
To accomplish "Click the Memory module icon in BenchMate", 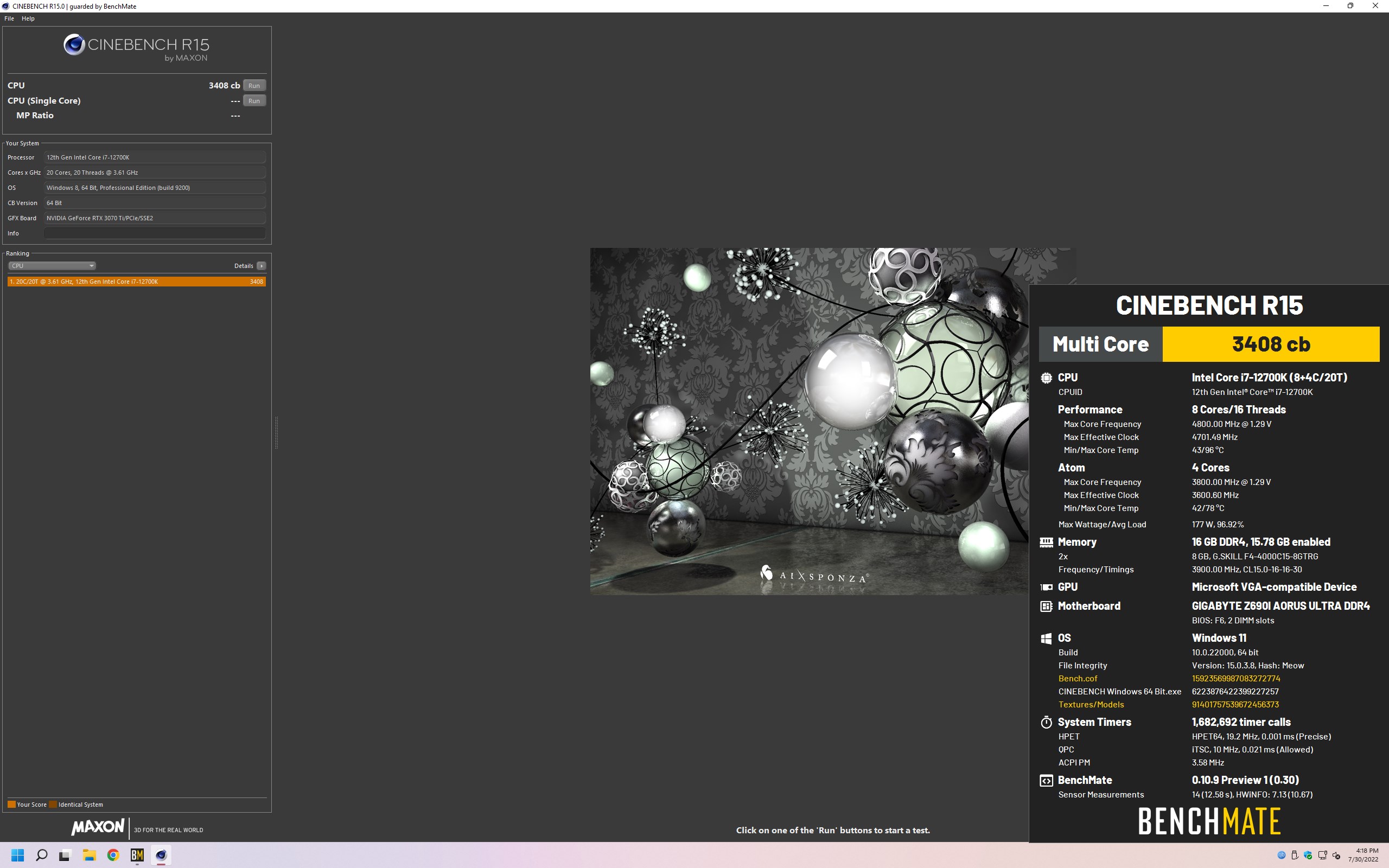I will pos(1046,542).
